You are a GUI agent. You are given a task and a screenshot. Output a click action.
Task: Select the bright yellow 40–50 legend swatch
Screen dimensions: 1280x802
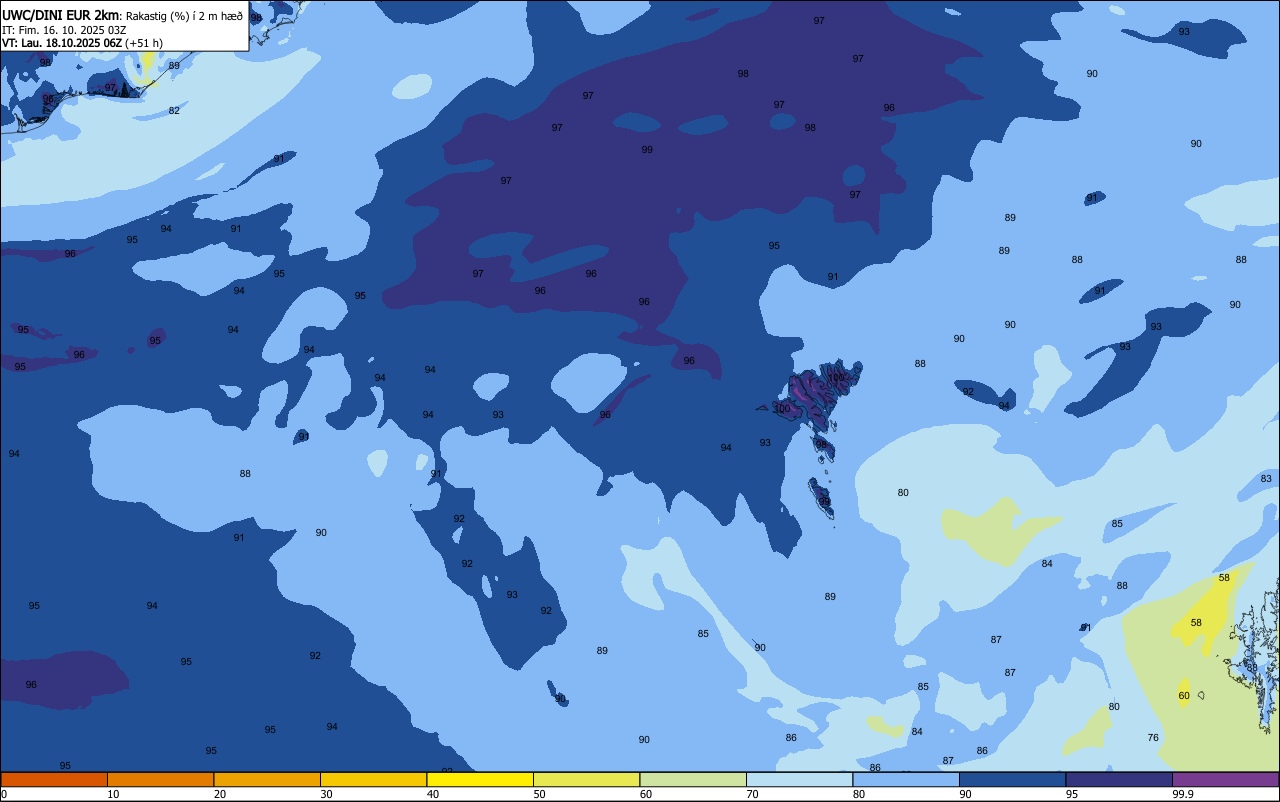480,779
